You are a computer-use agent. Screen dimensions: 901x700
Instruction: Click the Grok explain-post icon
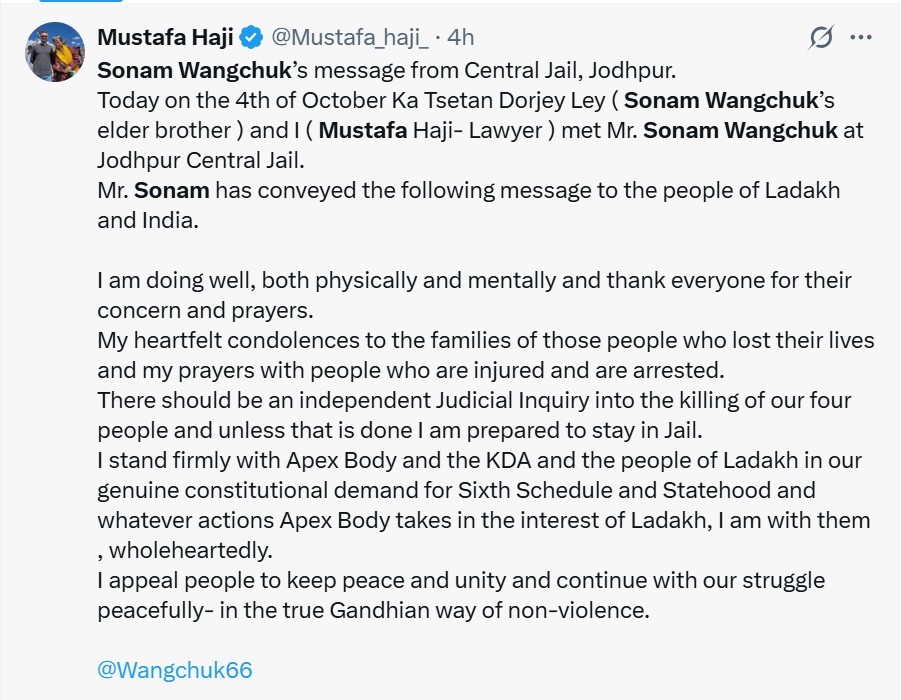click(x=821, y=38)
